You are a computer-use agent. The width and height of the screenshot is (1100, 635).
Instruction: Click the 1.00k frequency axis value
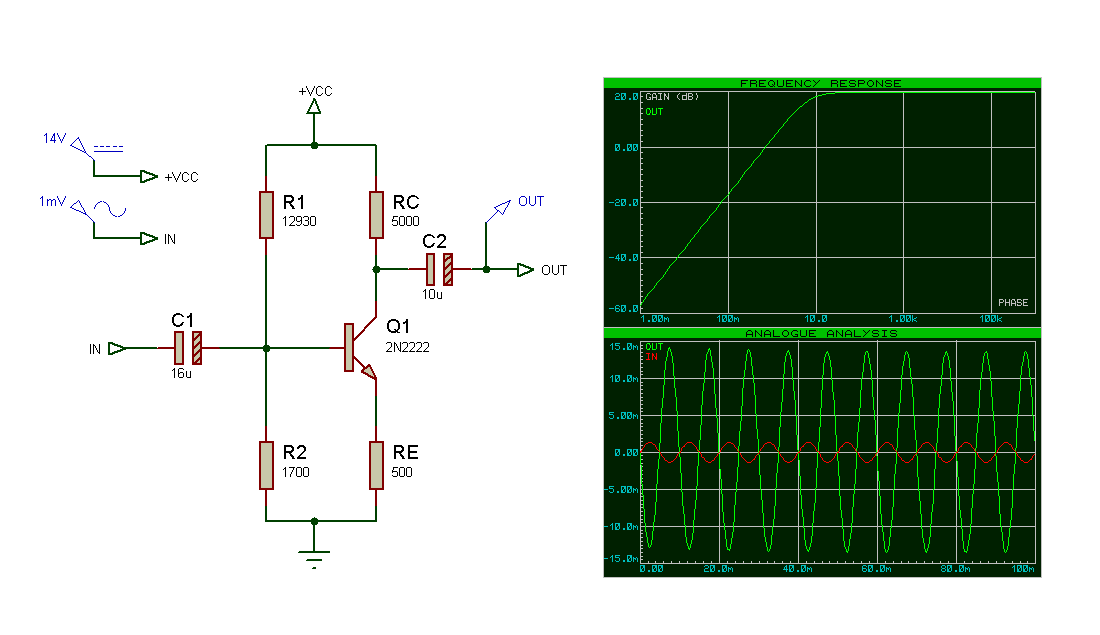pyautogui.click(x=902, y=319)
